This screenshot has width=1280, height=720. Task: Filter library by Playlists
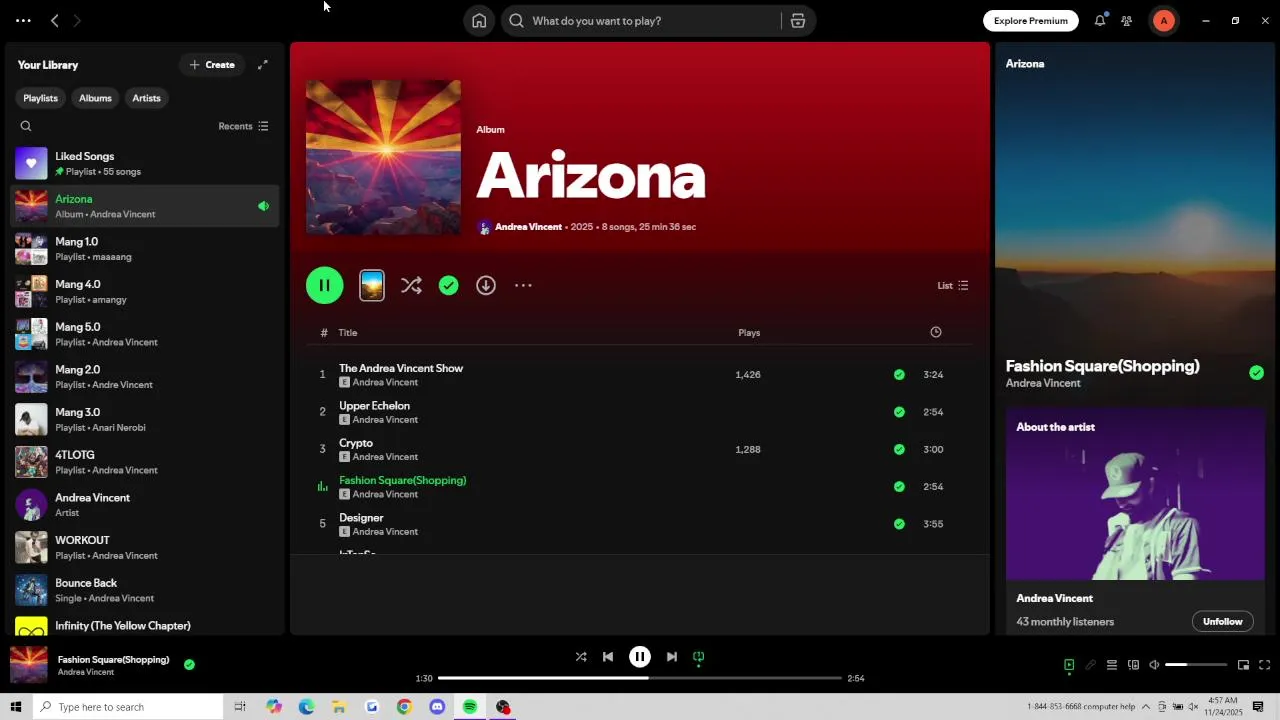click(x=40, y=98)
